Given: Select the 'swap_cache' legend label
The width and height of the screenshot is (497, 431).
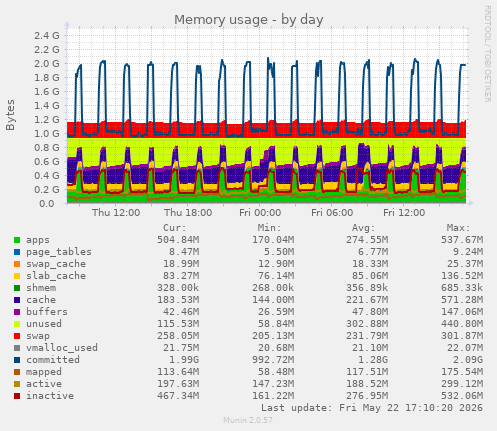Looking at the screenshot, I should point(56,264).
